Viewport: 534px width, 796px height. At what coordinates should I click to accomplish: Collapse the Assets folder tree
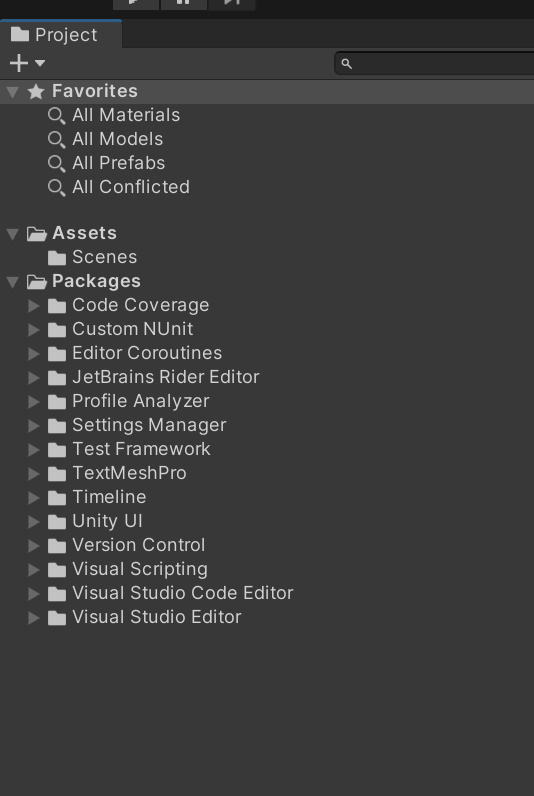[x=13, y=234]
